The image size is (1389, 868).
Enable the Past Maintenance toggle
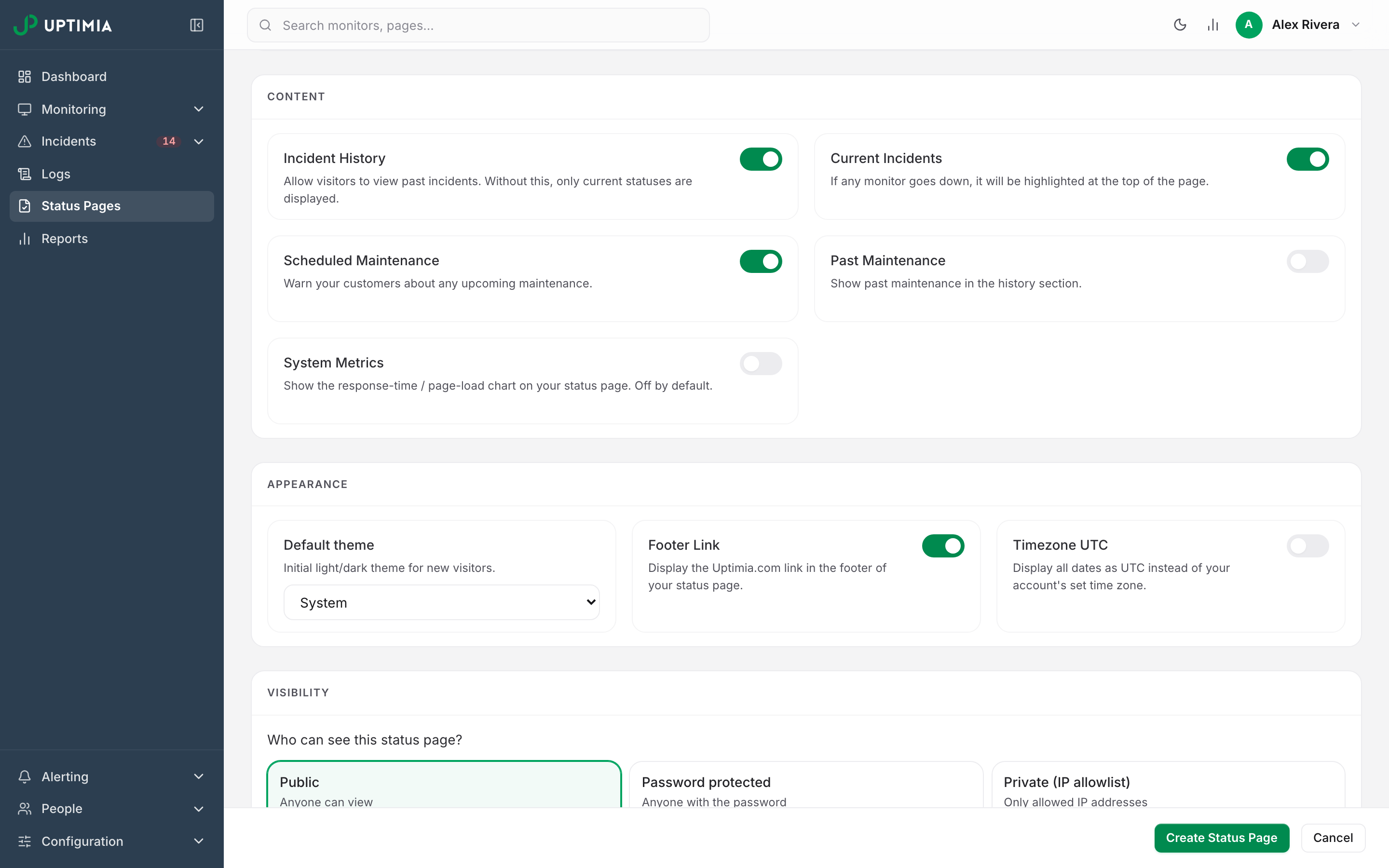click(1307, 261)
